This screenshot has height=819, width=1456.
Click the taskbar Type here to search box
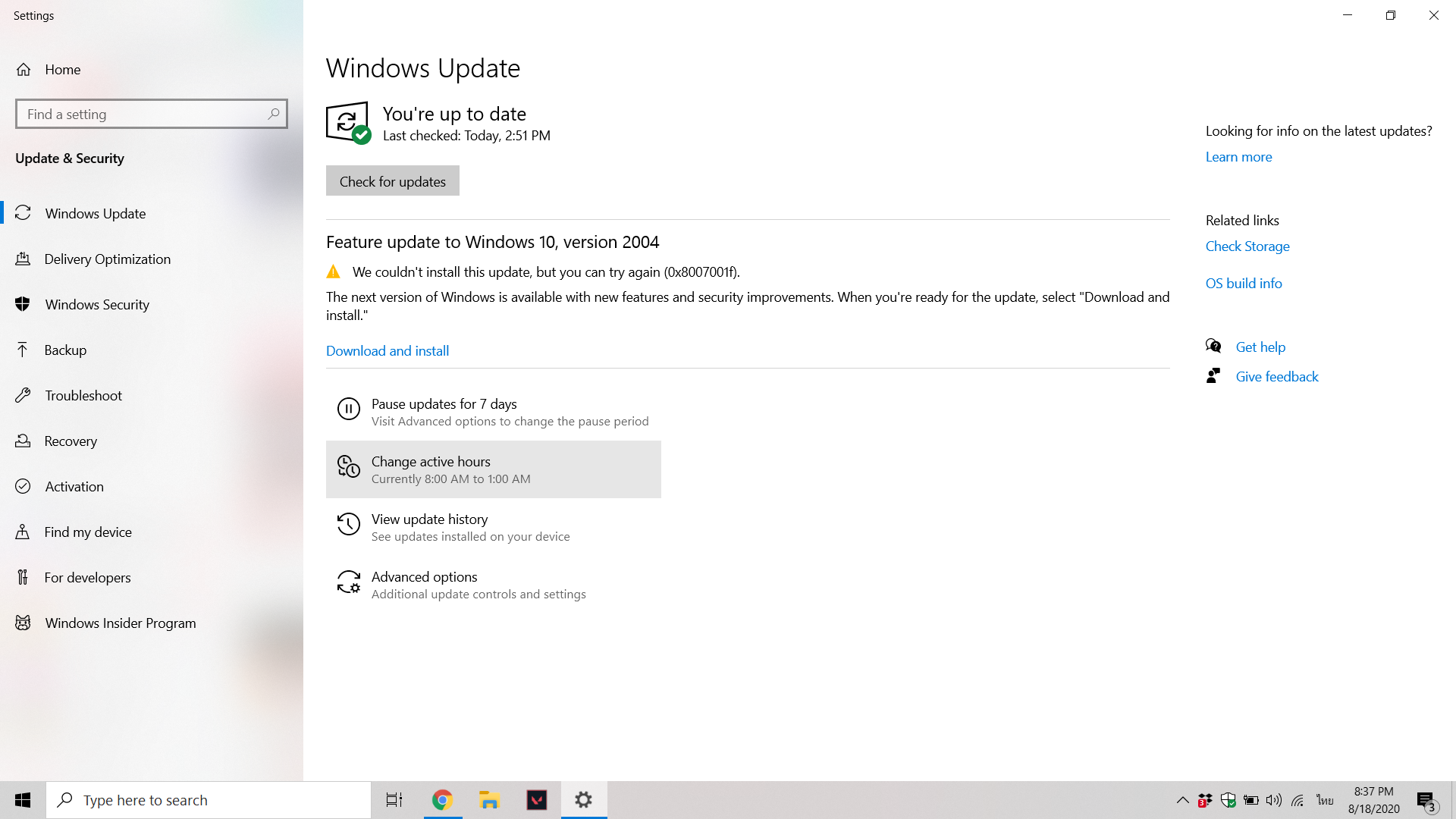point(209,800)
